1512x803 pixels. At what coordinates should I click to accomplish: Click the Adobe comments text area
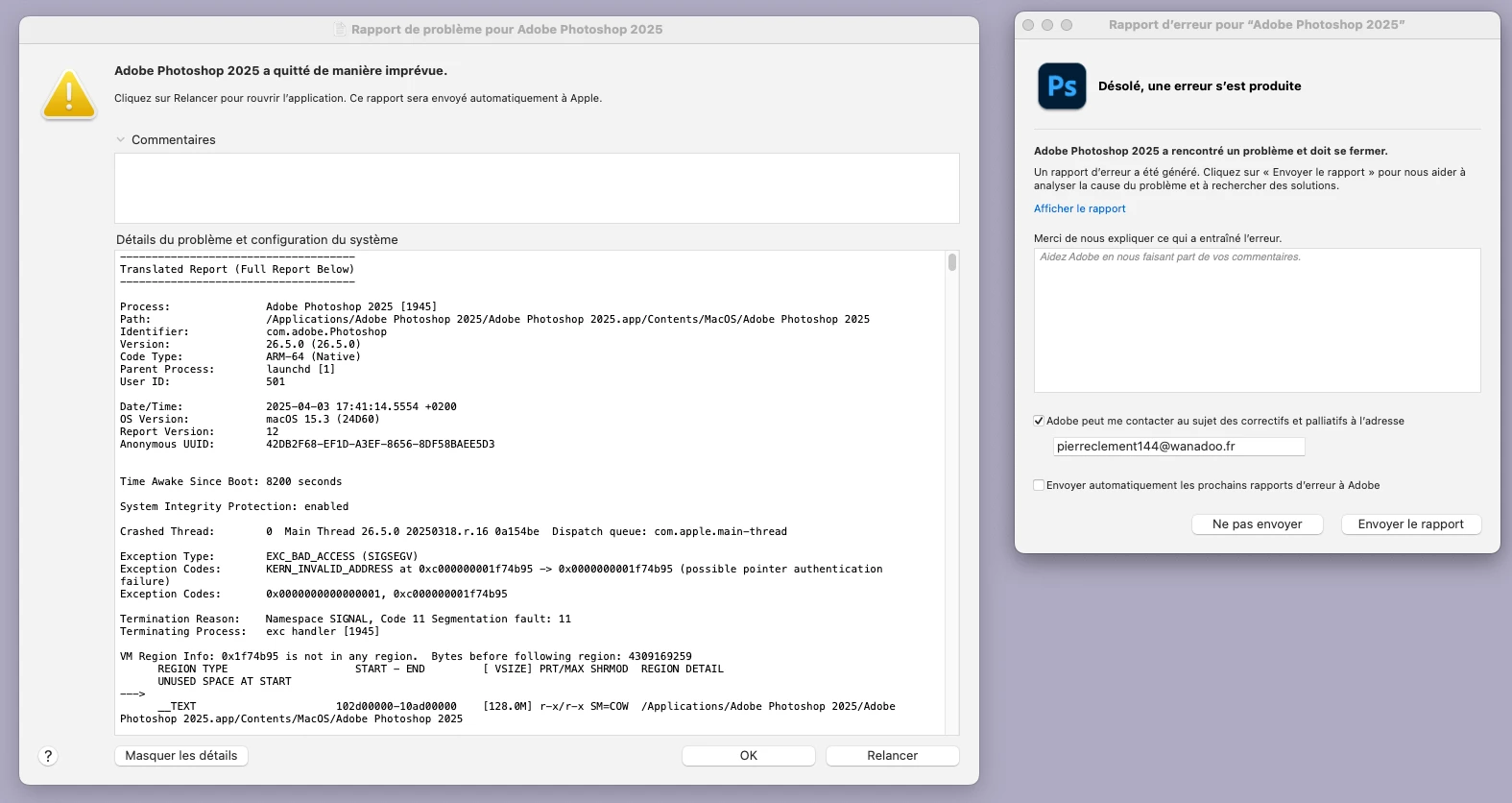click(x=1258, y=320)
